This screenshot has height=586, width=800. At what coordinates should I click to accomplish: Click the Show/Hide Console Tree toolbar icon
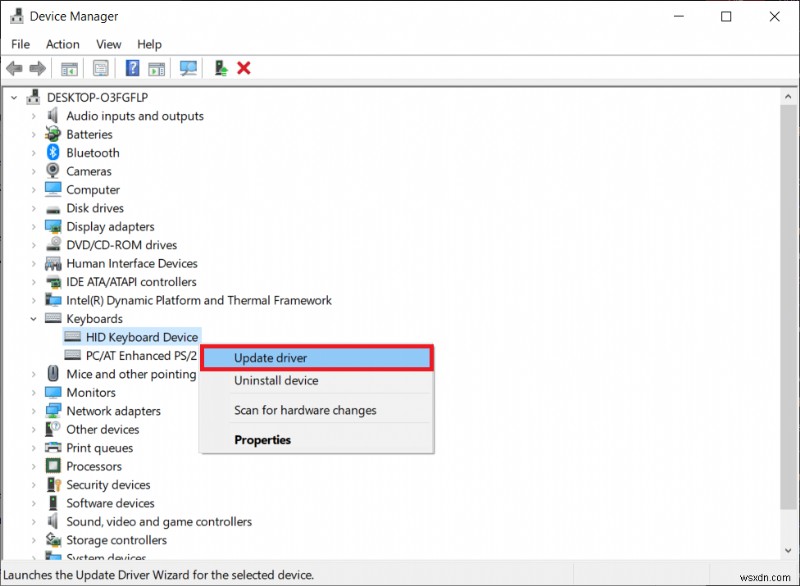[69, 68]
